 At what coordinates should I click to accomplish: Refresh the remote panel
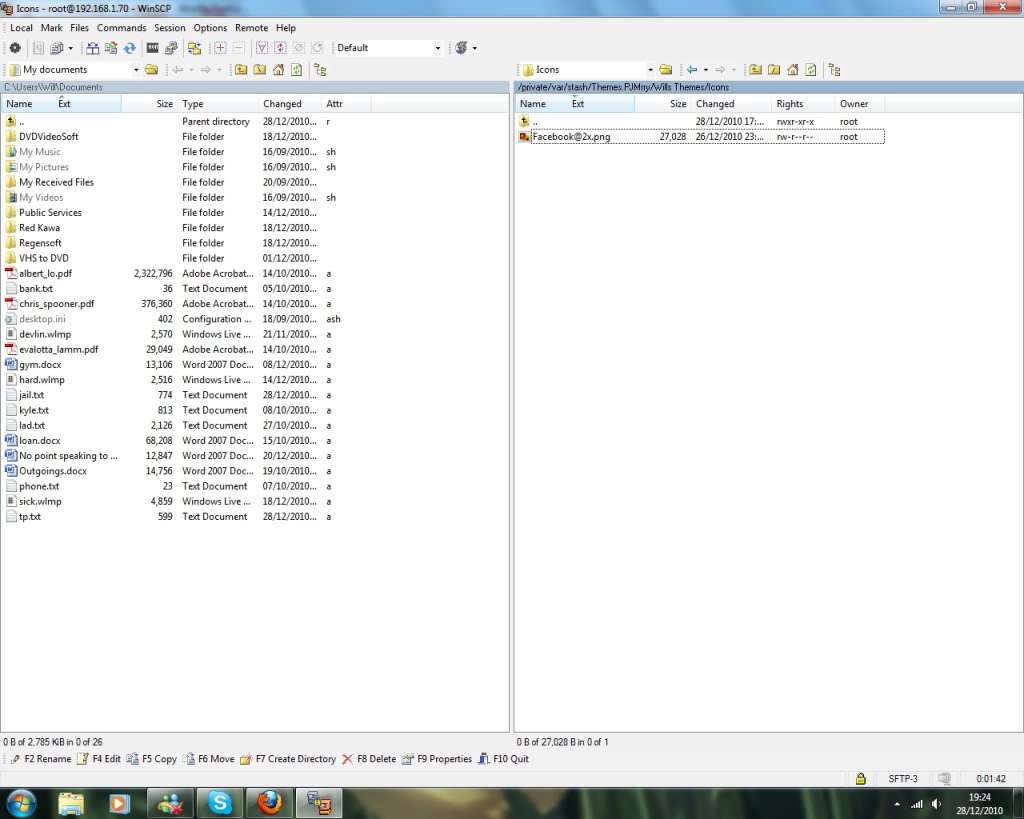coord(810,69)
